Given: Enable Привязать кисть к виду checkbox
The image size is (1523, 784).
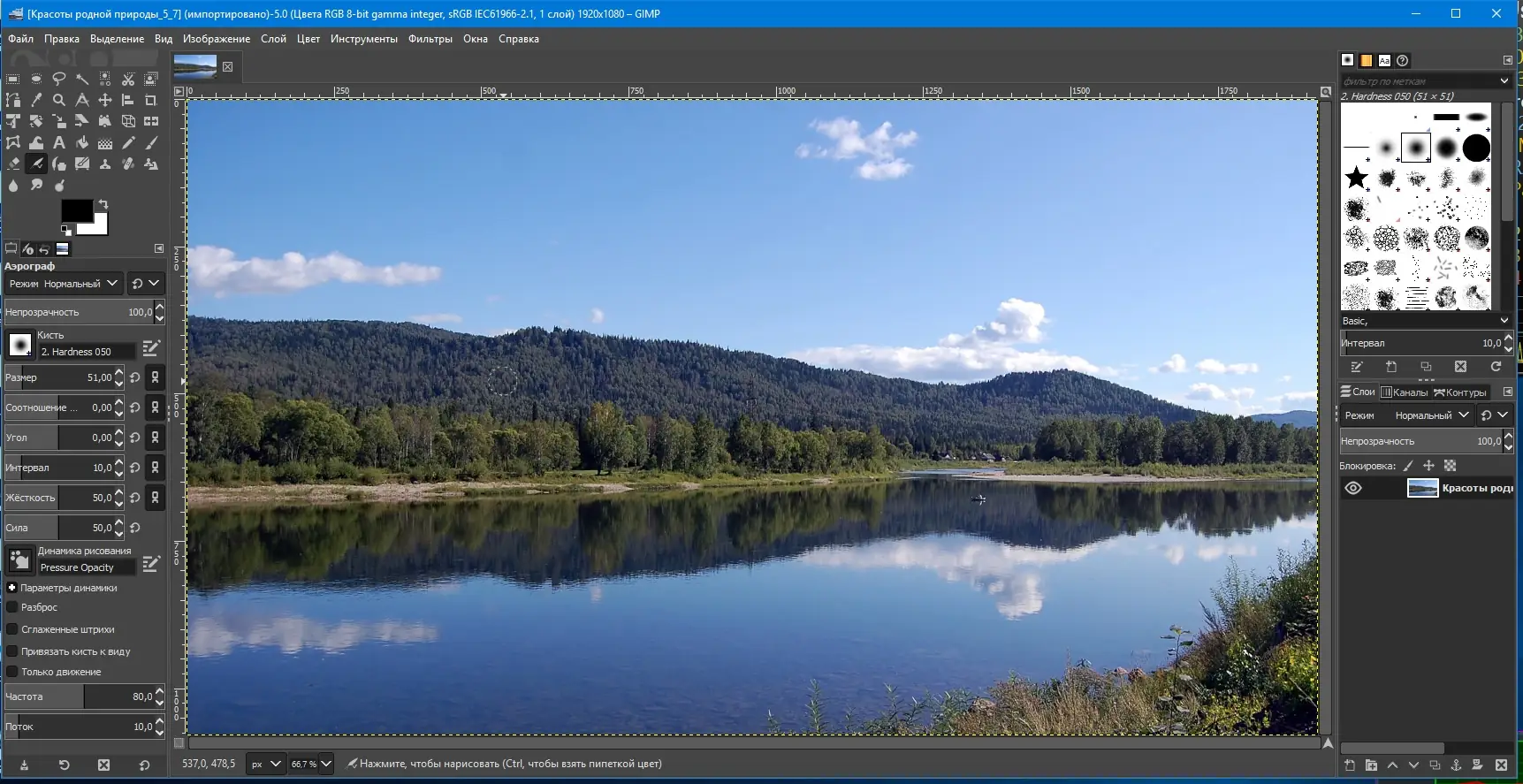Looking at the screenshot, I should tap(12, 651).
